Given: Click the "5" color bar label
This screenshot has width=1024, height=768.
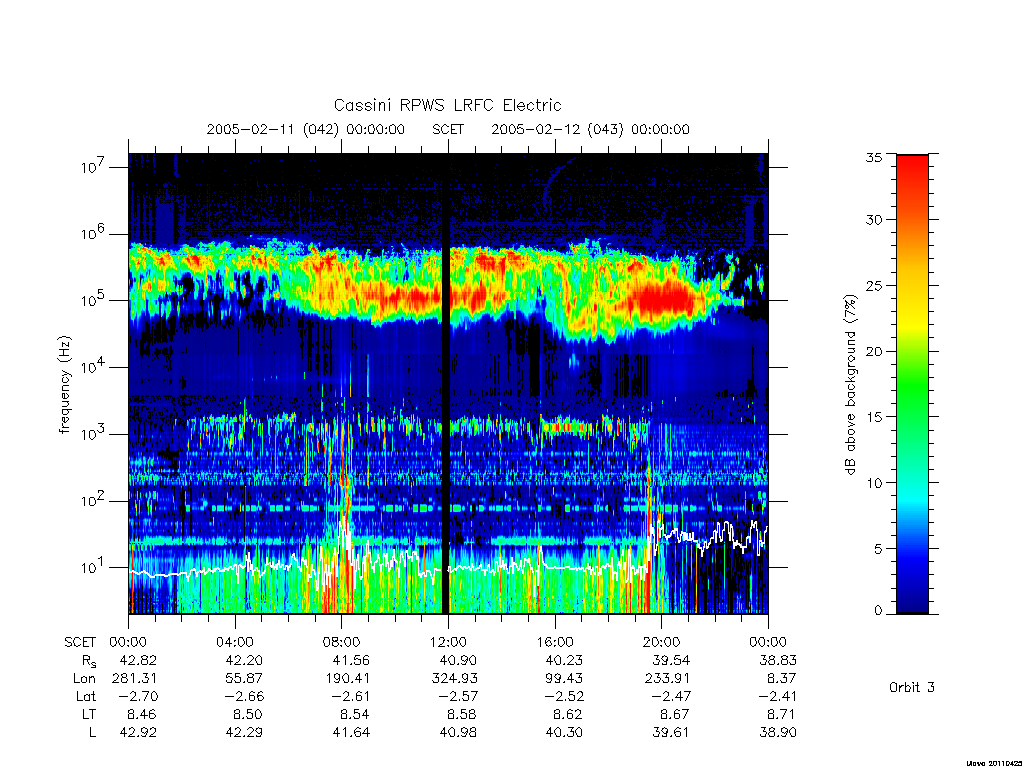Looking at the screenshot, I should coord(878,549).
